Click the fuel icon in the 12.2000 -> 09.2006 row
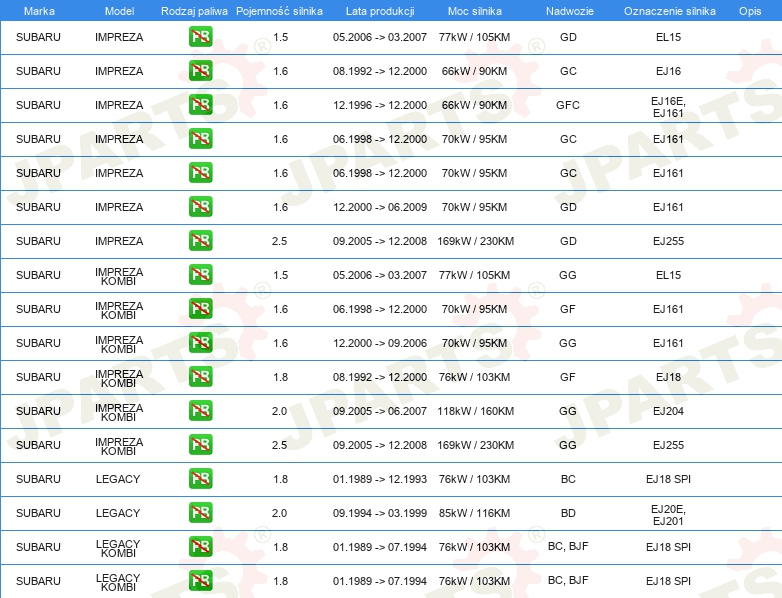This screenshot has height=598, width=782. pyautogui.click(x=200, y=343)
